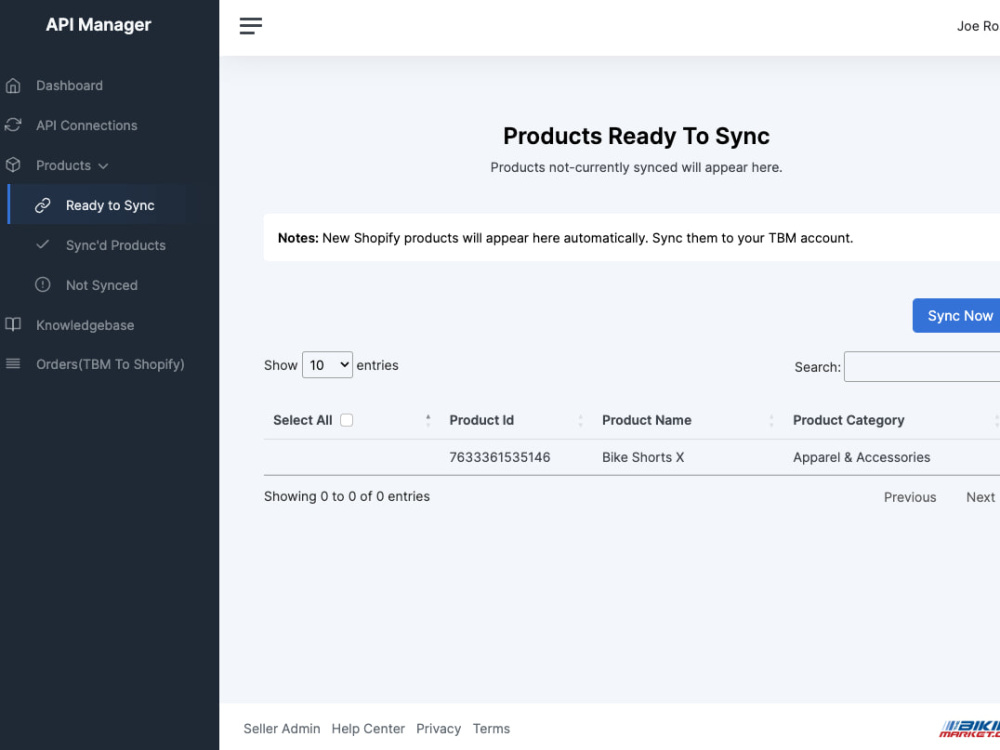Go to Next table page
This screenshot has height=750, width=1000.
980,497
